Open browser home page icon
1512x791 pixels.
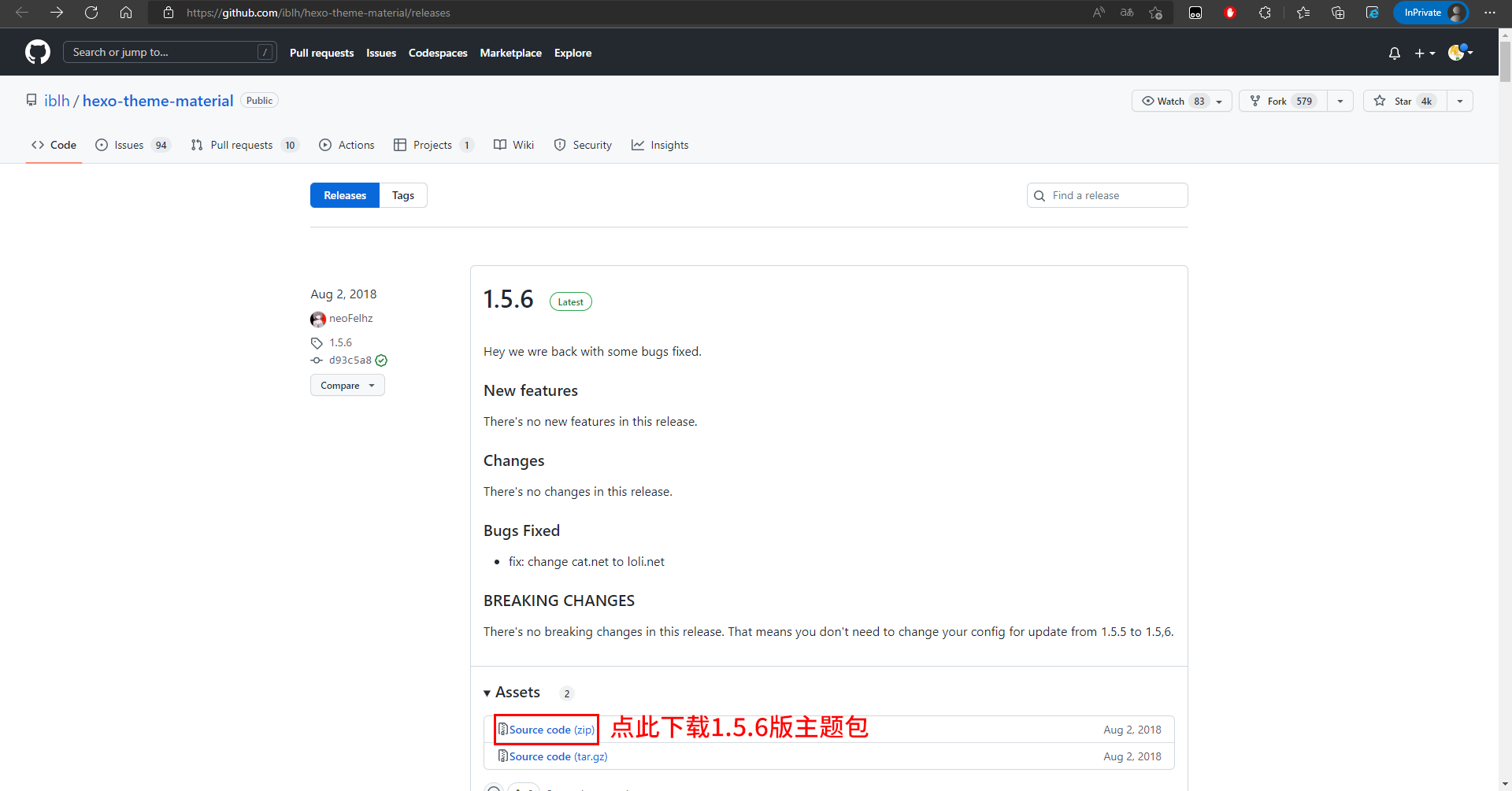click(126, 13)
